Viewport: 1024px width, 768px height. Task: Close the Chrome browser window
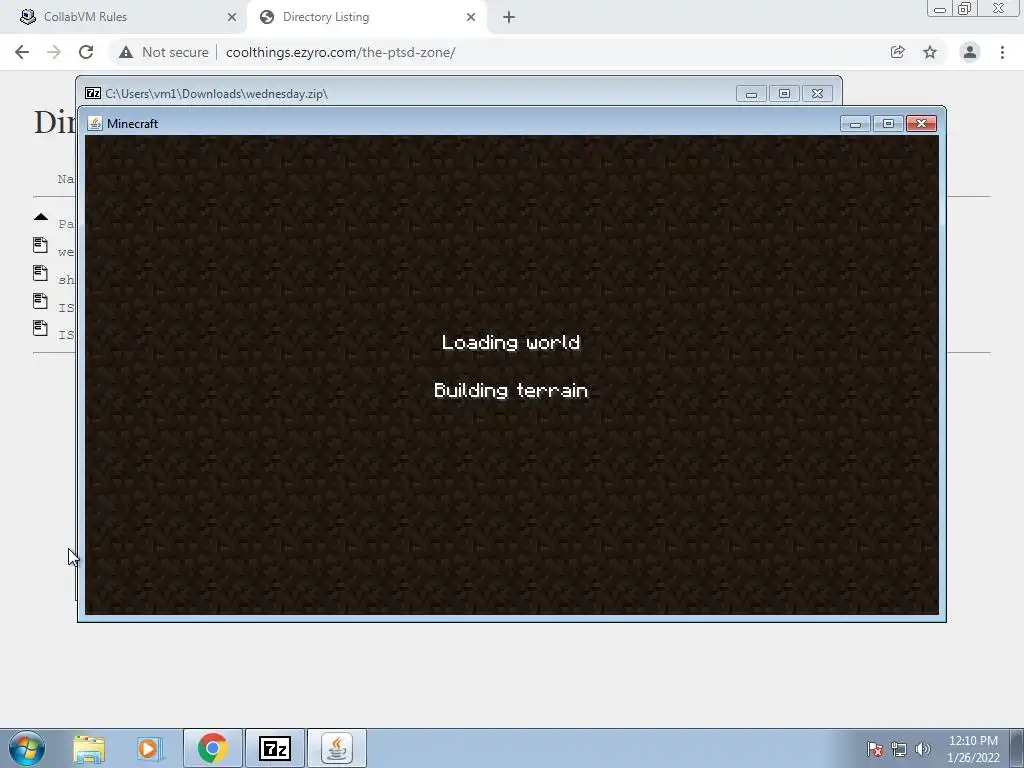click(x=999, y=8)
